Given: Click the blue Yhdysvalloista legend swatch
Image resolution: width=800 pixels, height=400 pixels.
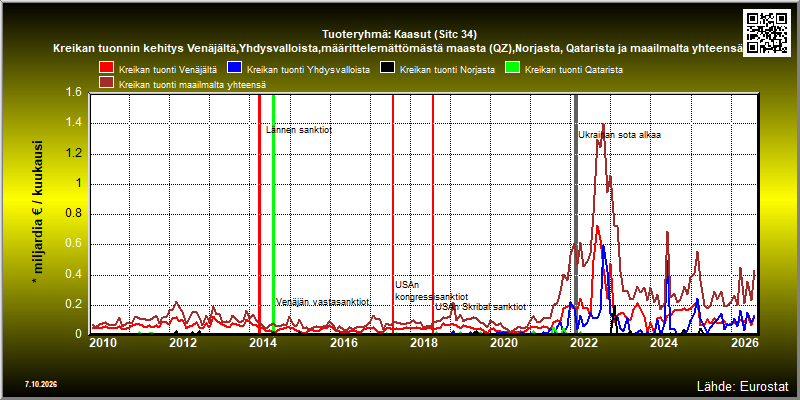Looking at the screenshot, I should click(235, 69).
